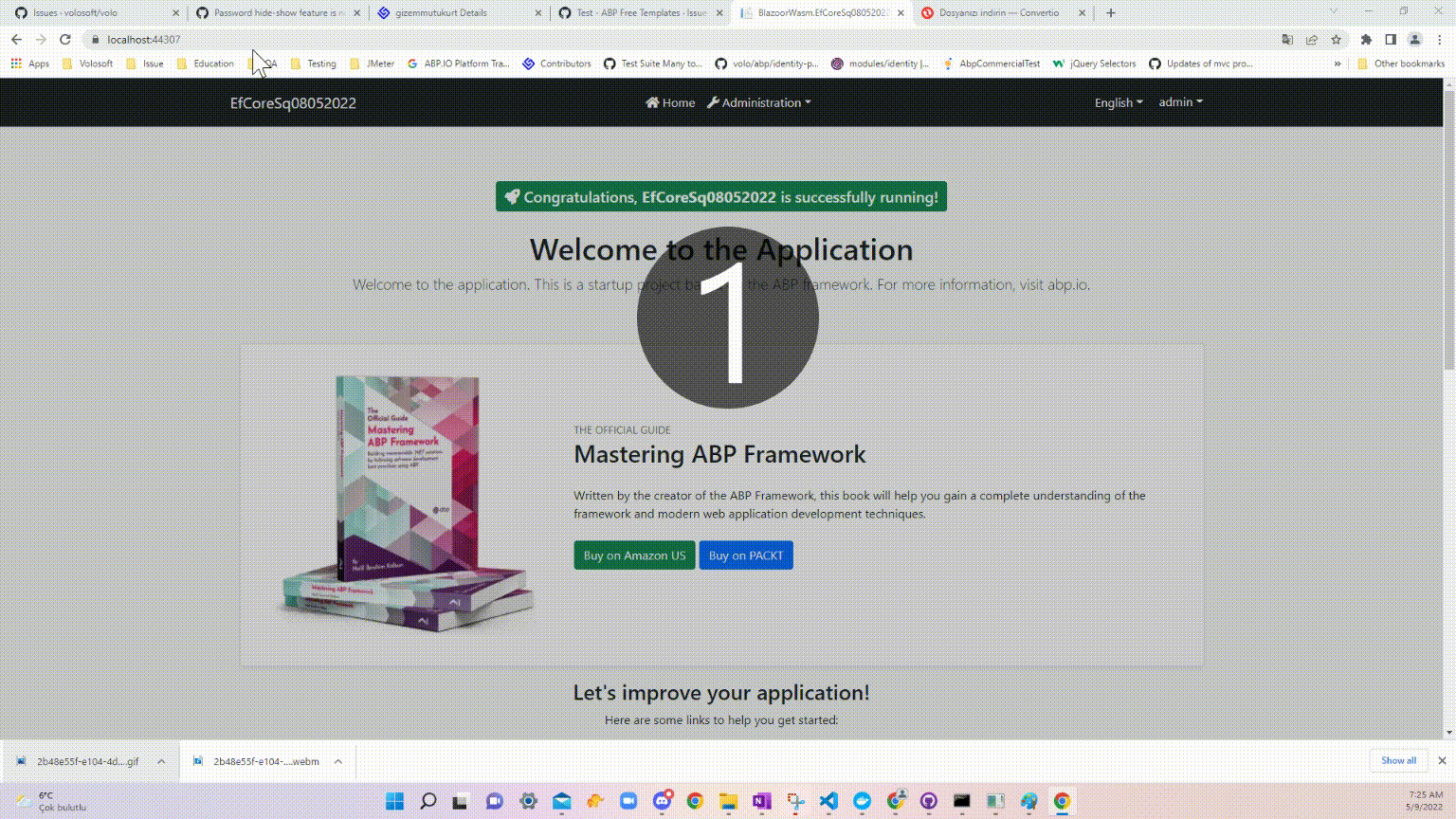Open the English language dropdown
Image resolution: width=1456 pixels, height=819 pixels.
coord(1119,102)
